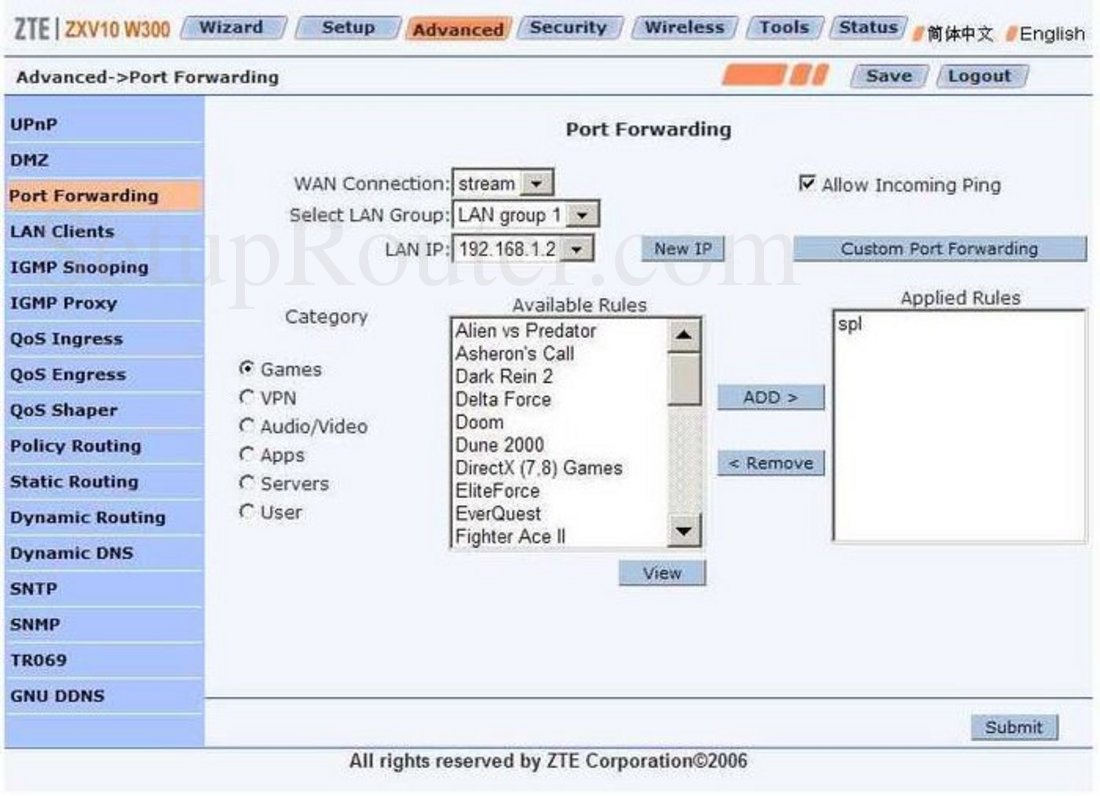This screenshot has width=1100, height=796.
Task: Click < Remove button
Action: tap(770, 464)
